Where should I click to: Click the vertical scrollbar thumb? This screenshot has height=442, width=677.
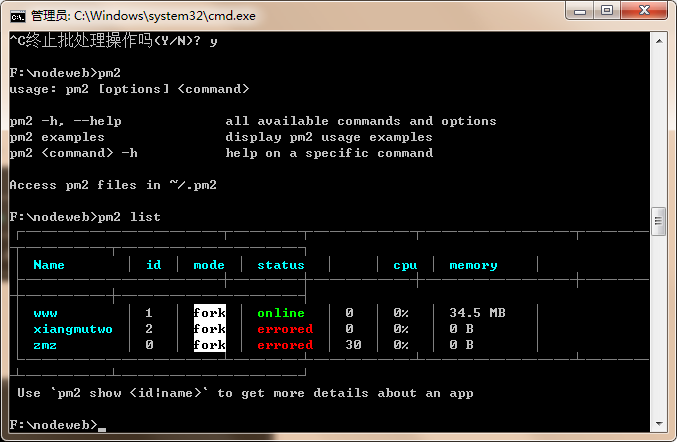click(658, 221)
